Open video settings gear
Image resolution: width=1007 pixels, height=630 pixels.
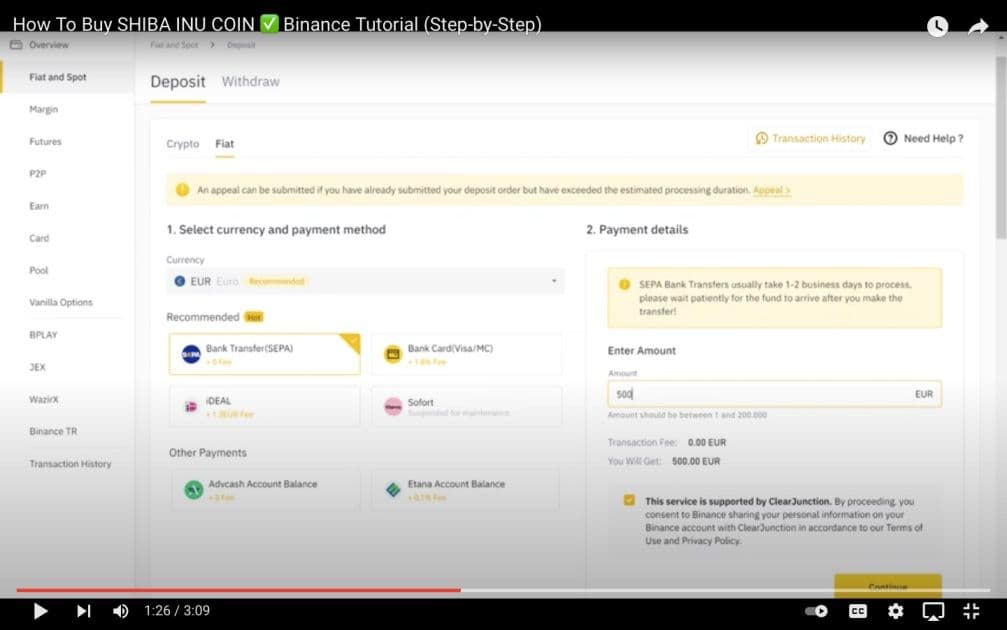click(x=895, y=611)
